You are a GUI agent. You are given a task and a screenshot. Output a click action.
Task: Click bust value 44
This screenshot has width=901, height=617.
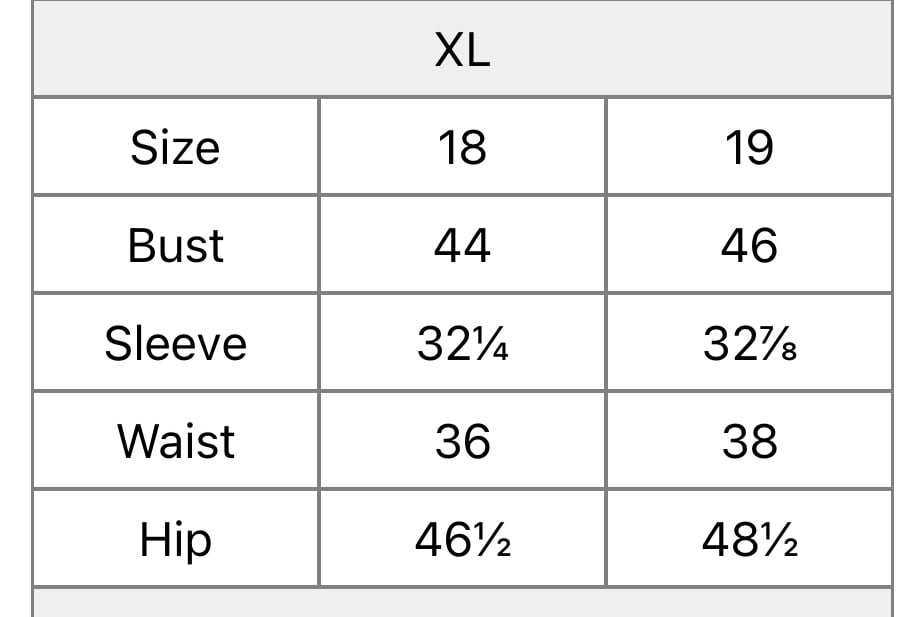463,245
